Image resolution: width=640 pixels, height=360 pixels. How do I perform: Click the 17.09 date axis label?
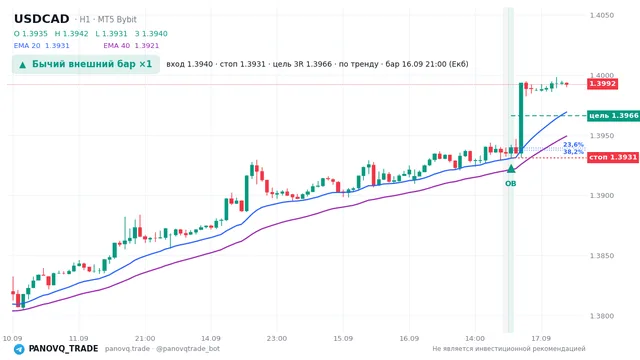541,339
